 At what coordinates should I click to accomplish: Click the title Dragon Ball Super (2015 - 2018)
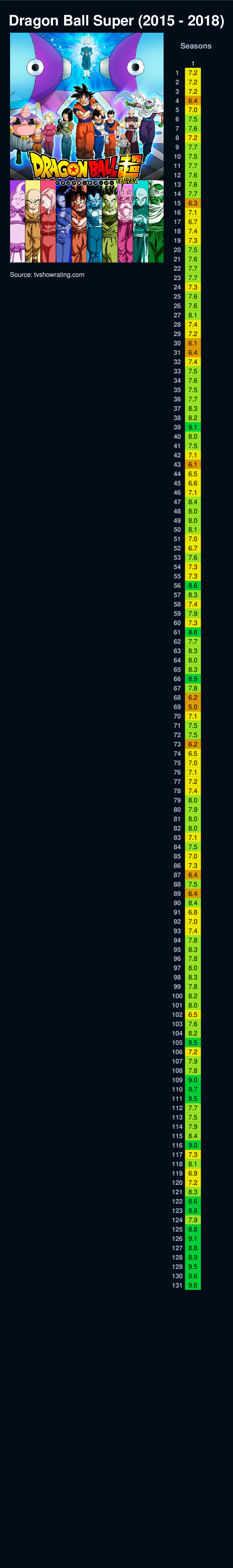[x=116, y=21]
